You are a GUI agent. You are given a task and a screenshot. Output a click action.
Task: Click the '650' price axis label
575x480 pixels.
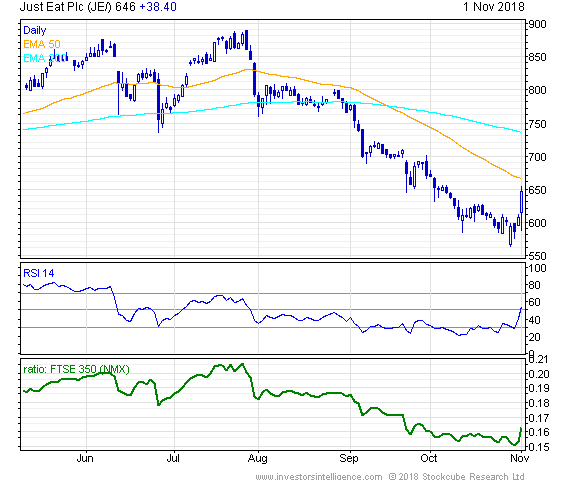click(x=537, y=190)
